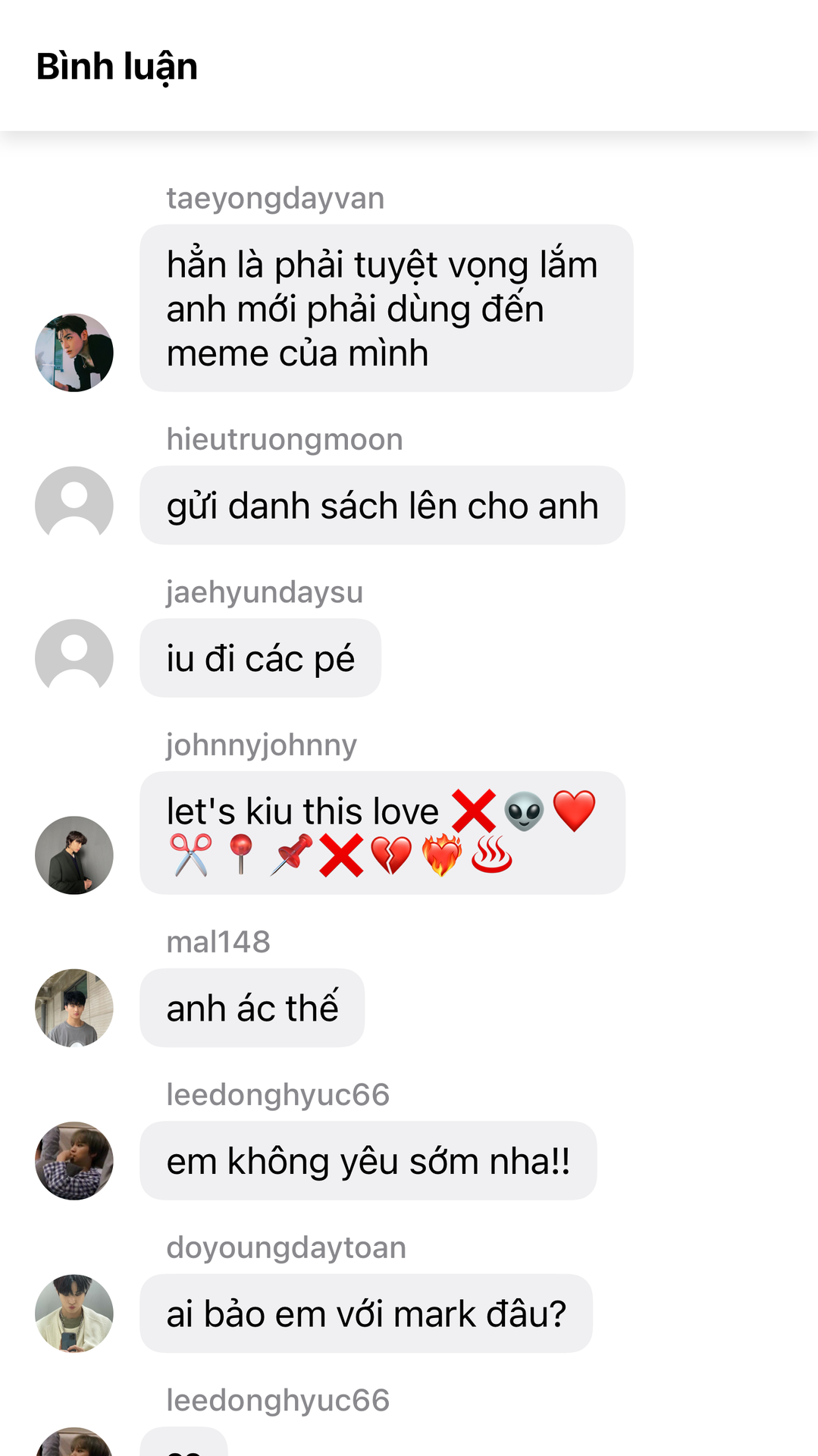The height and width of the screenshot is (1456, 818).
Task: Tap the username jaehyundaysu
Action: tap(265, 592)
